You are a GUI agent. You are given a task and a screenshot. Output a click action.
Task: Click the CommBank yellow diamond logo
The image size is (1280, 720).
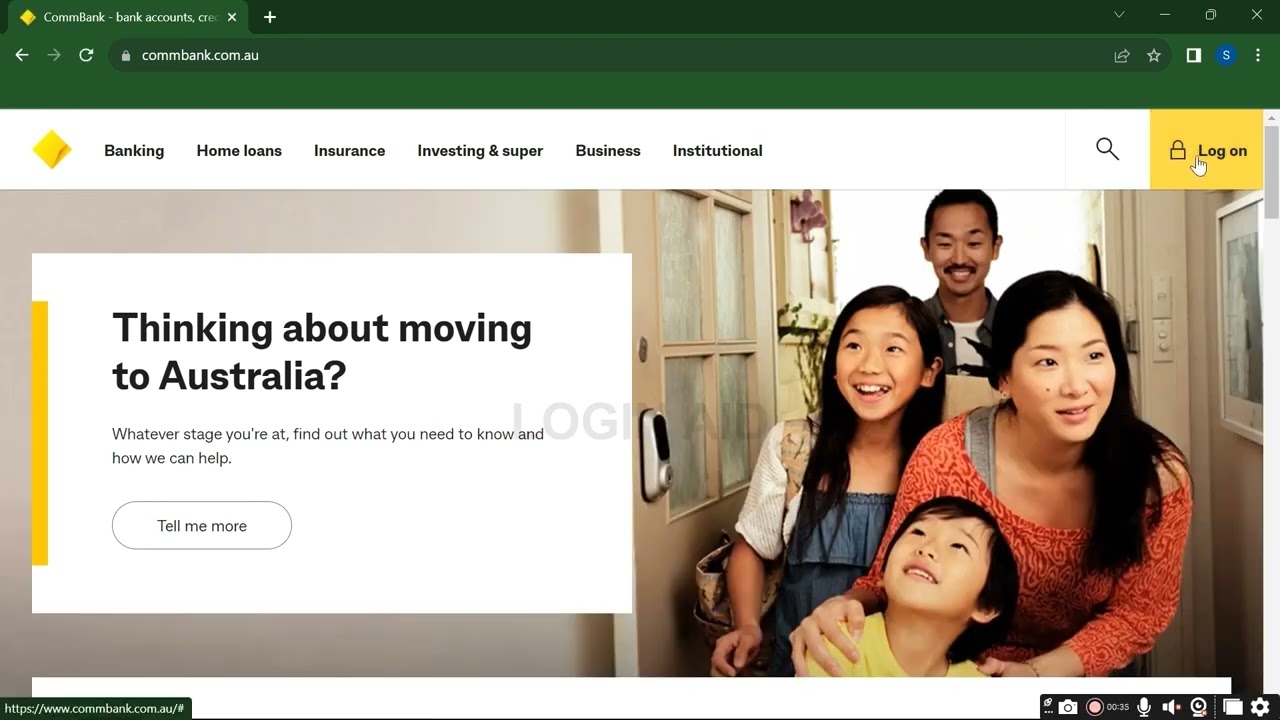click(52, 150)
